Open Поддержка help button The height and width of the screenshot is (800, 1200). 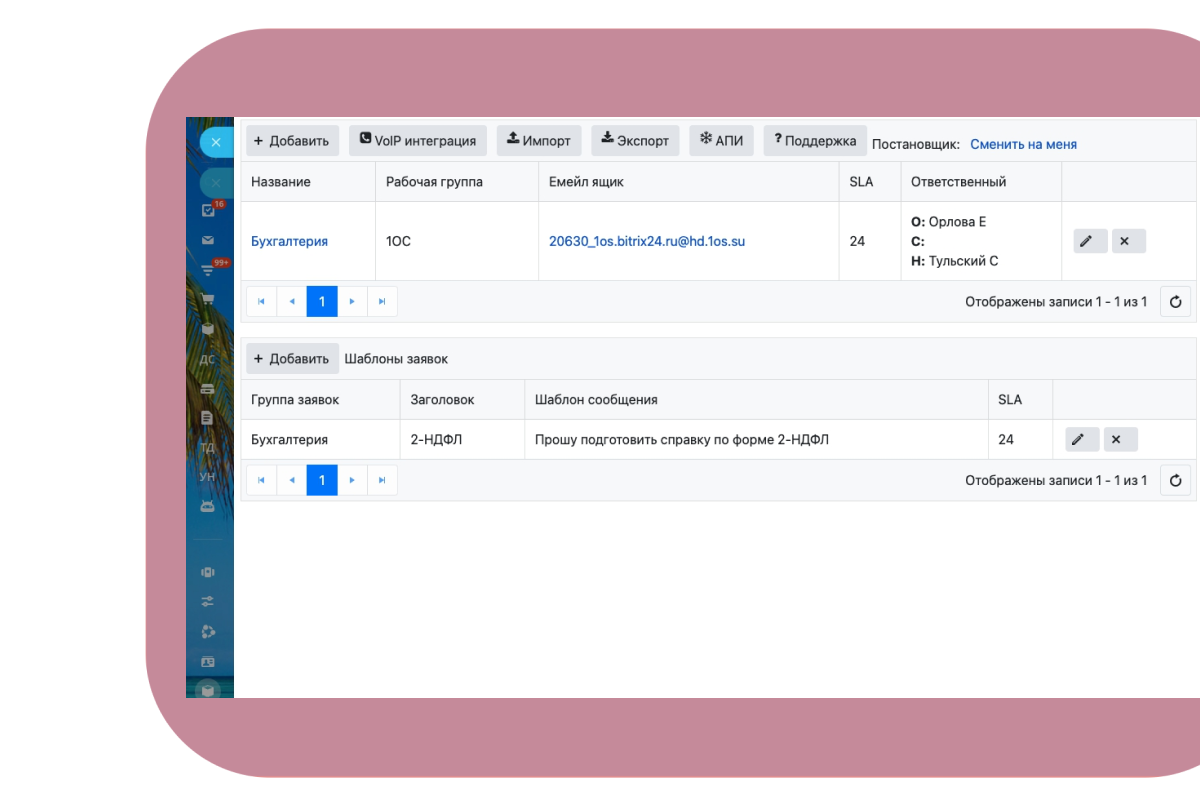coord(814,141)
